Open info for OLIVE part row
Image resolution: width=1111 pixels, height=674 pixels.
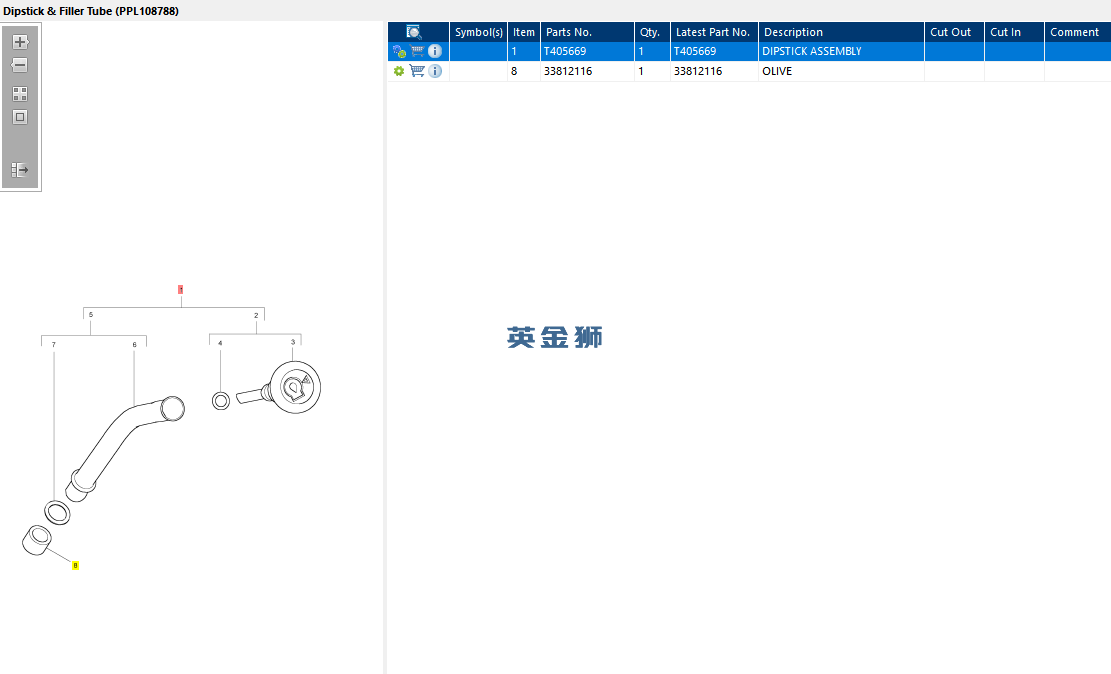click(x=435, y=71)
